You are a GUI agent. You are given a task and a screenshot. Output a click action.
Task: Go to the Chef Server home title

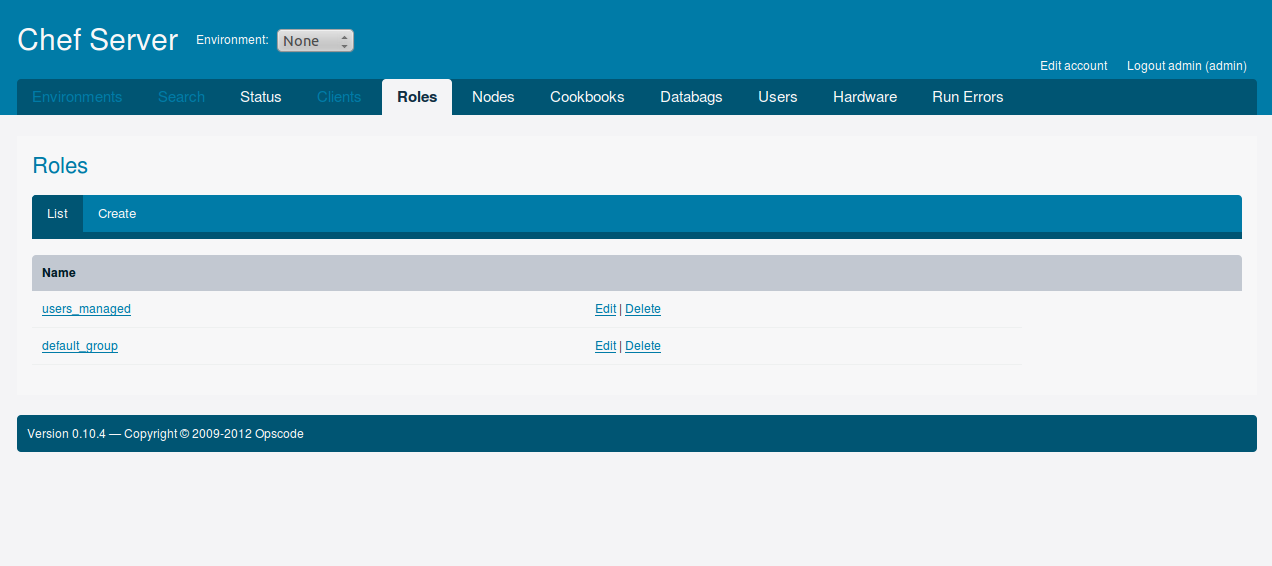pos(98,40)
